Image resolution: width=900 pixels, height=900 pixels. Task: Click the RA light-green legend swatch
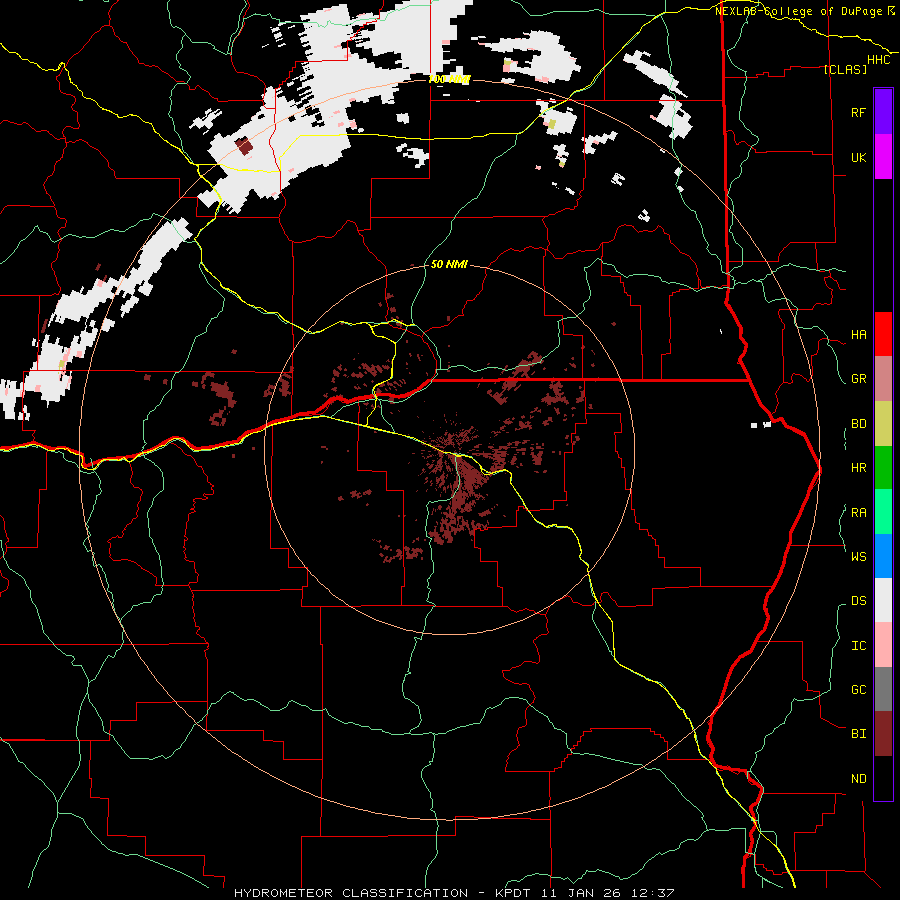pos(883,512)
